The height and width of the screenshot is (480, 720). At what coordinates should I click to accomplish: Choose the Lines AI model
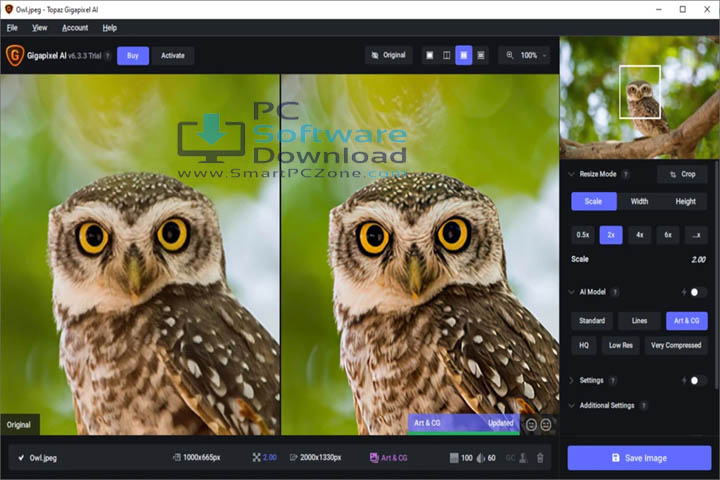[639, 321]
